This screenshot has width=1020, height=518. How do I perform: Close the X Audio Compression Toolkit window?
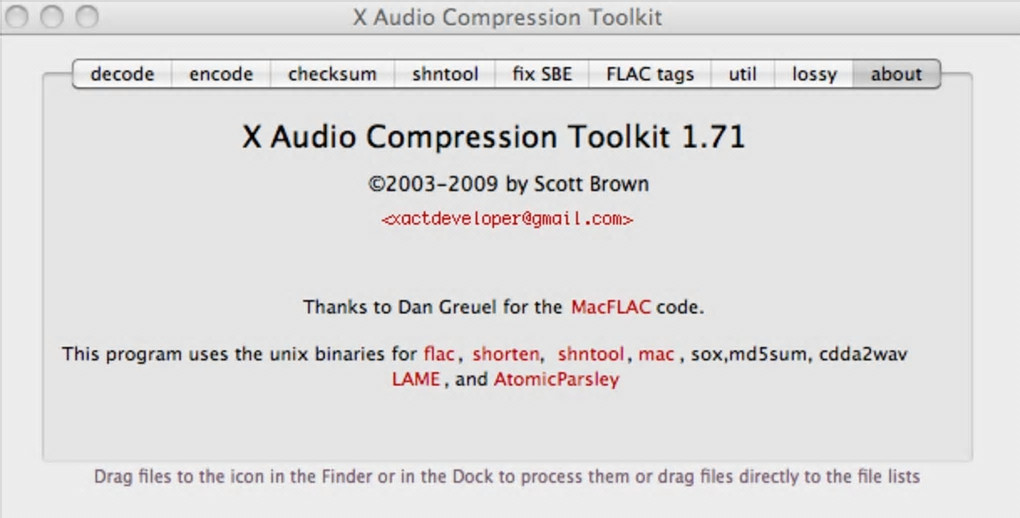coord(19,17)
